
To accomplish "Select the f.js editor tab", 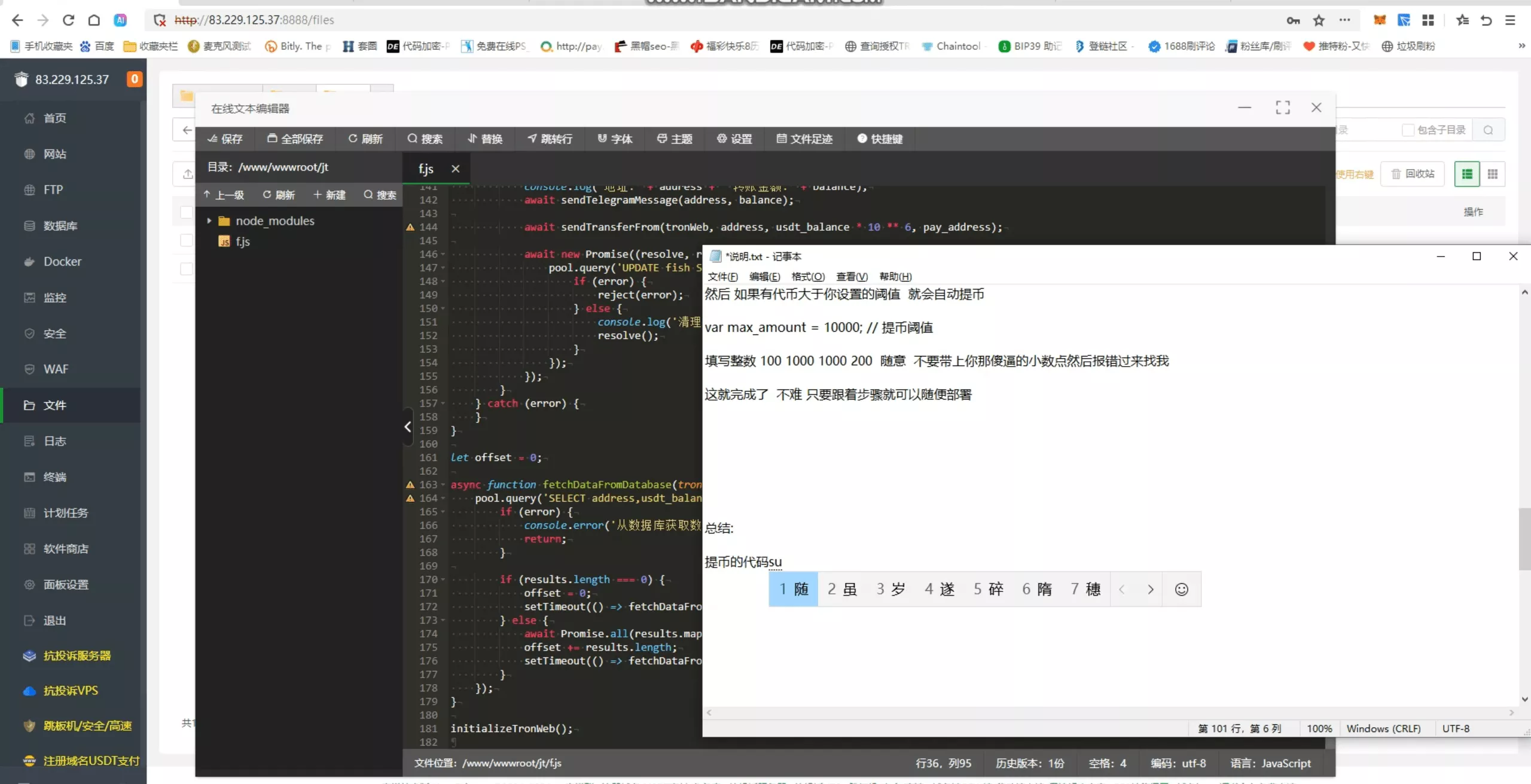I will (x=425, y=169).
